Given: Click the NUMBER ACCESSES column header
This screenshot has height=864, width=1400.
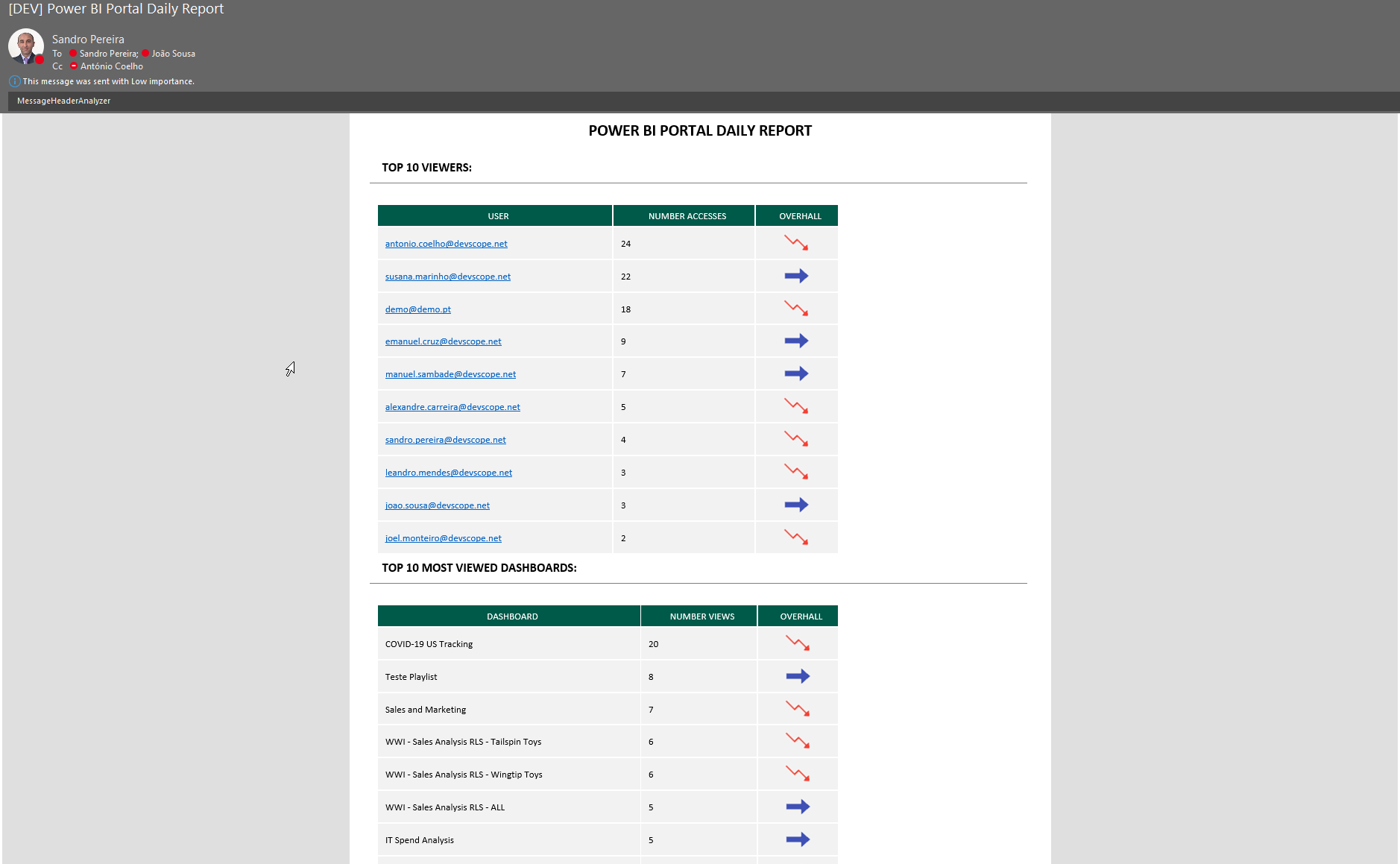Looking at the screenshot, I should click(687, 216).
